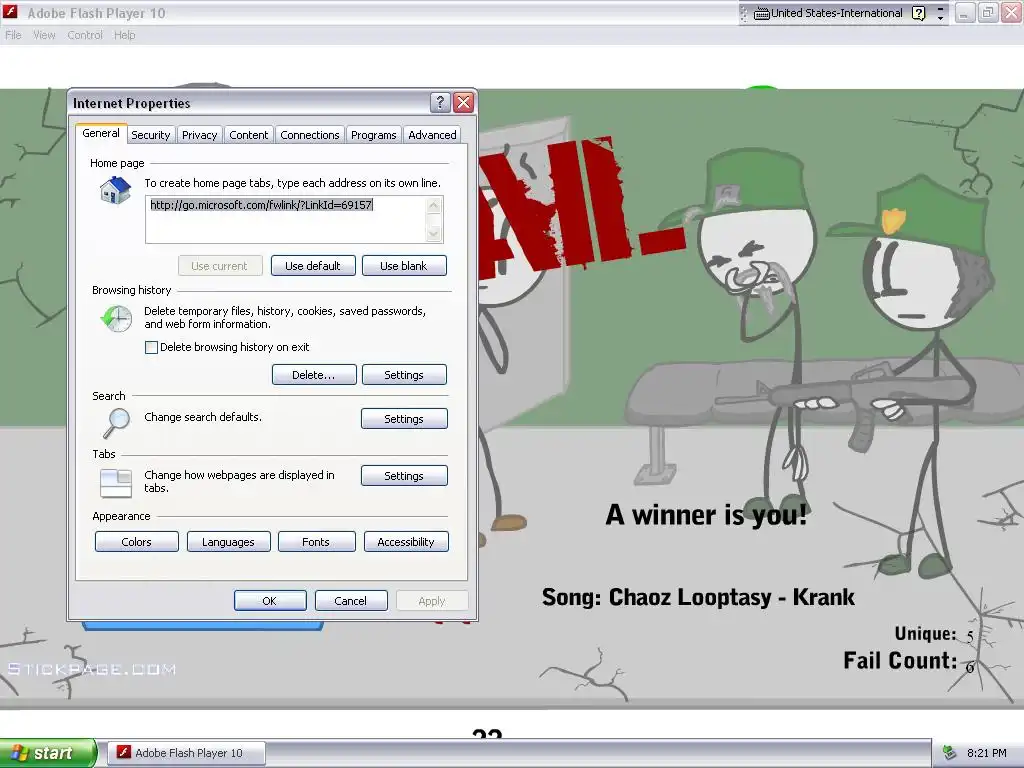Select the Programs tab
This screenshot has height=768, width=1024.
tap(374, 135)
